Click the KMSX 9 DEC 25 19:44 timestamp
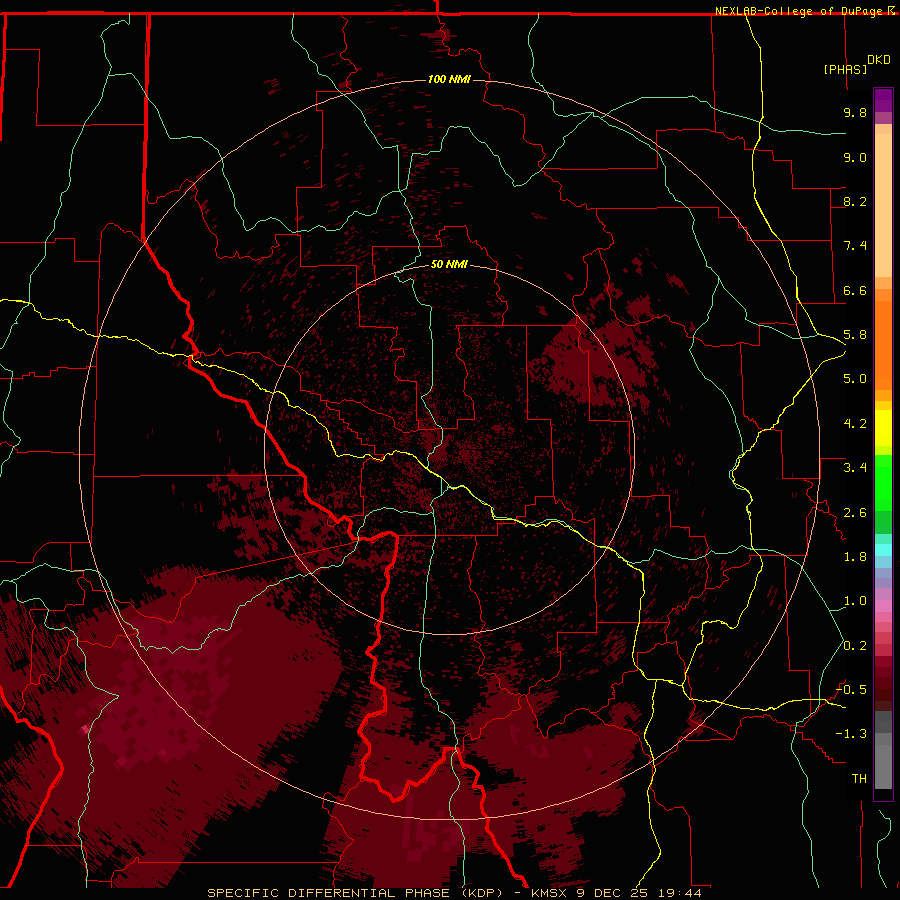 [616, 893]
